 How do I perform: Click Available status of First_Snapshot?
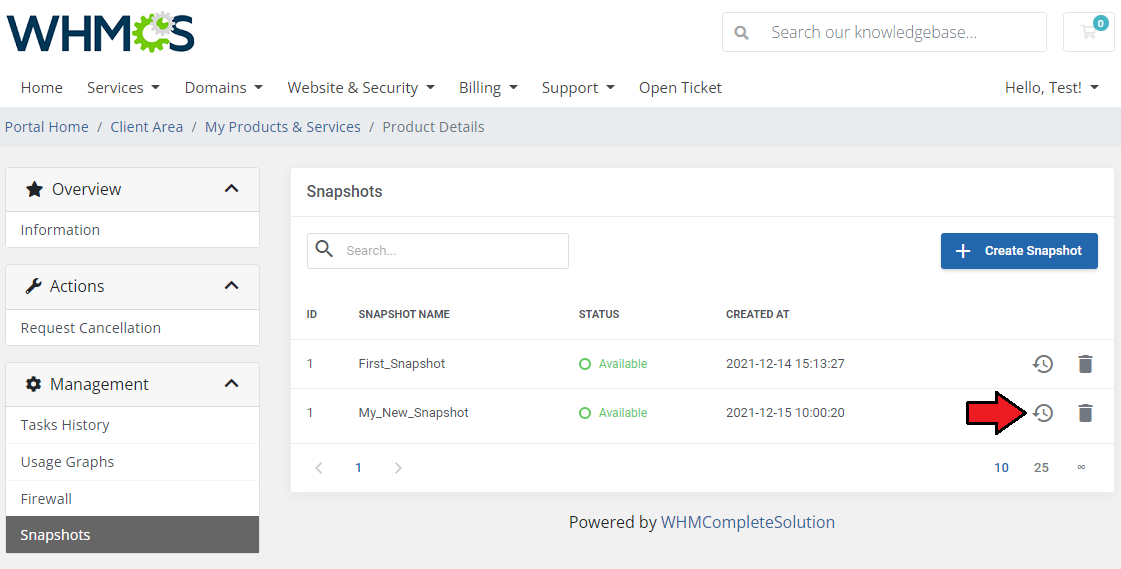point(613,364)
